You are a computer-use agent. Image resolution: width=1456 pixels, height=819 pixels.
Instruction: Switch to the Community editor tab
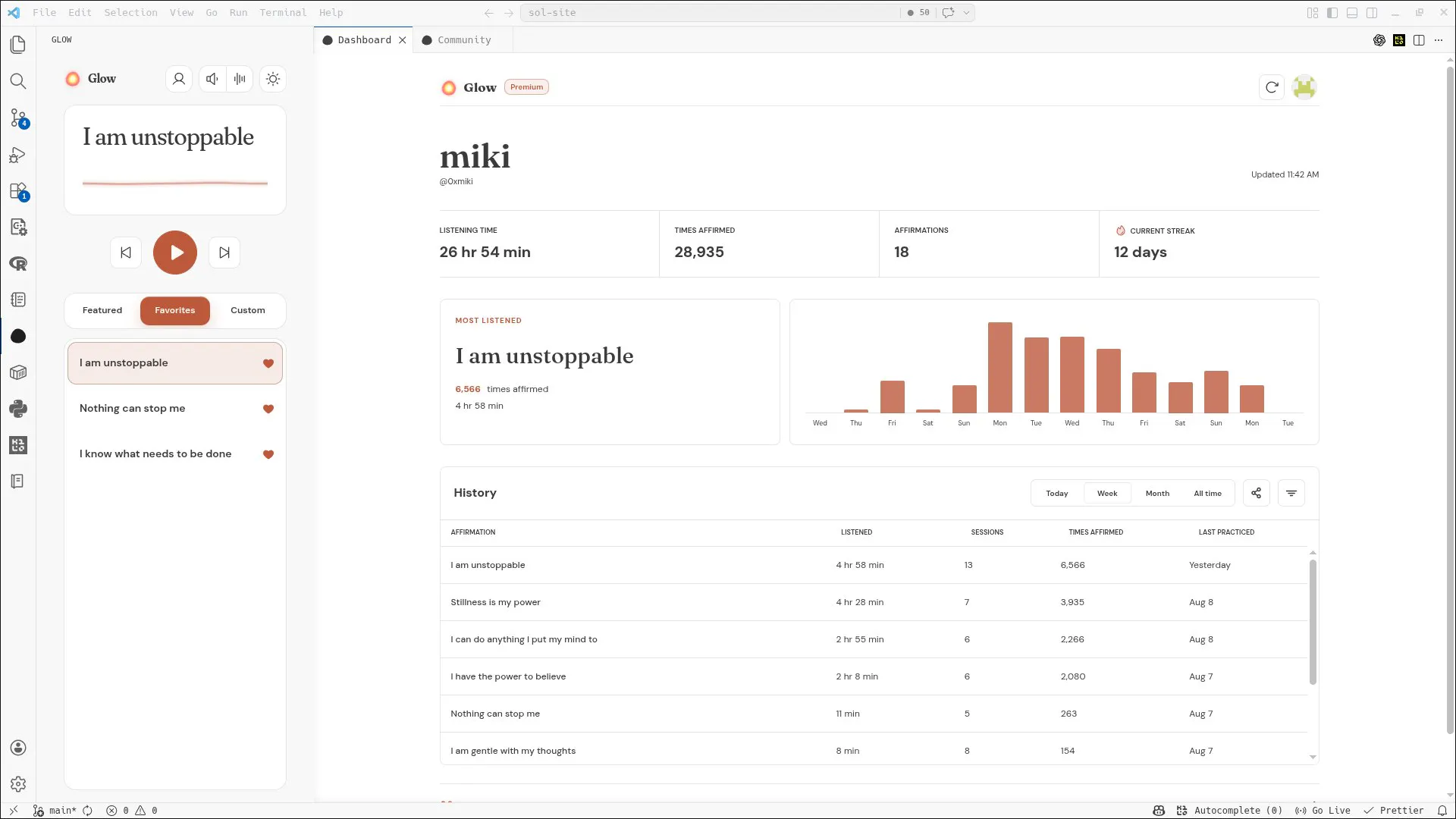[x=463, y=40]
